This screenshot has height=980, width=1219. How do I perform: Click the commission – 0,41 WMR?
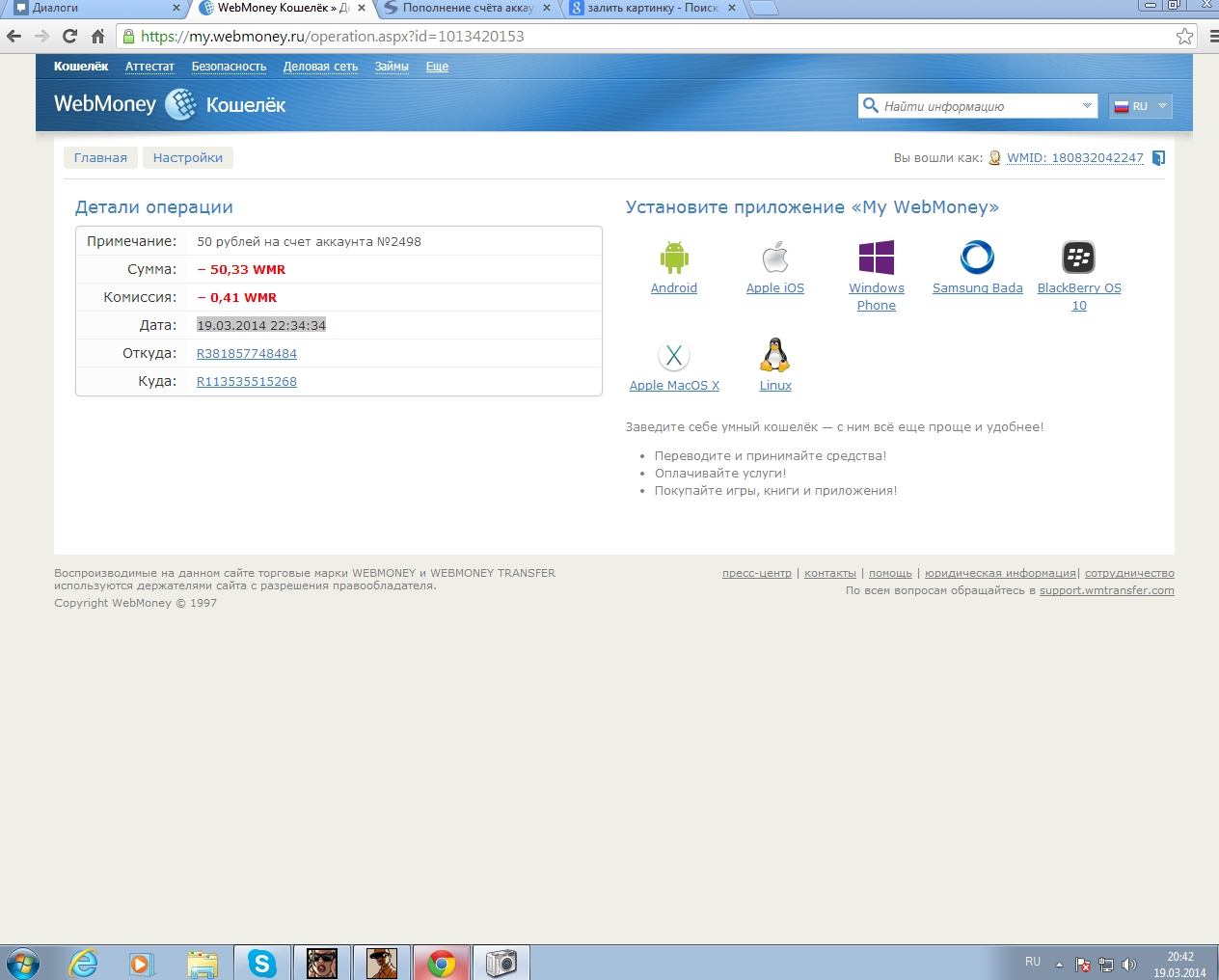236,298
